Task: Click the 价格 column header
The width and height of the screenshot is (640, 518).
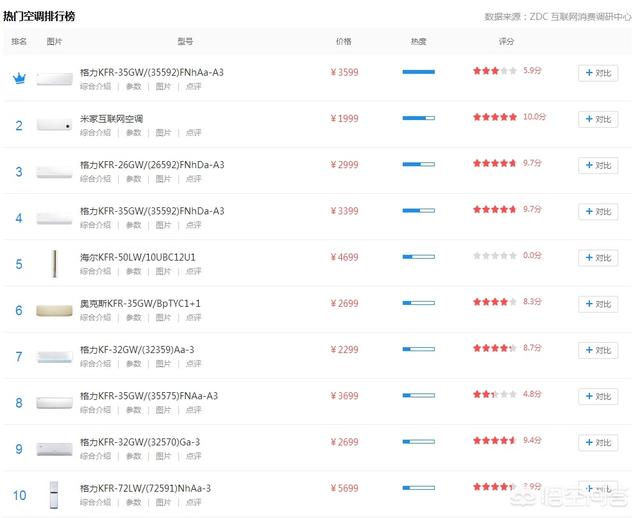Action: [x=344, y=41]
